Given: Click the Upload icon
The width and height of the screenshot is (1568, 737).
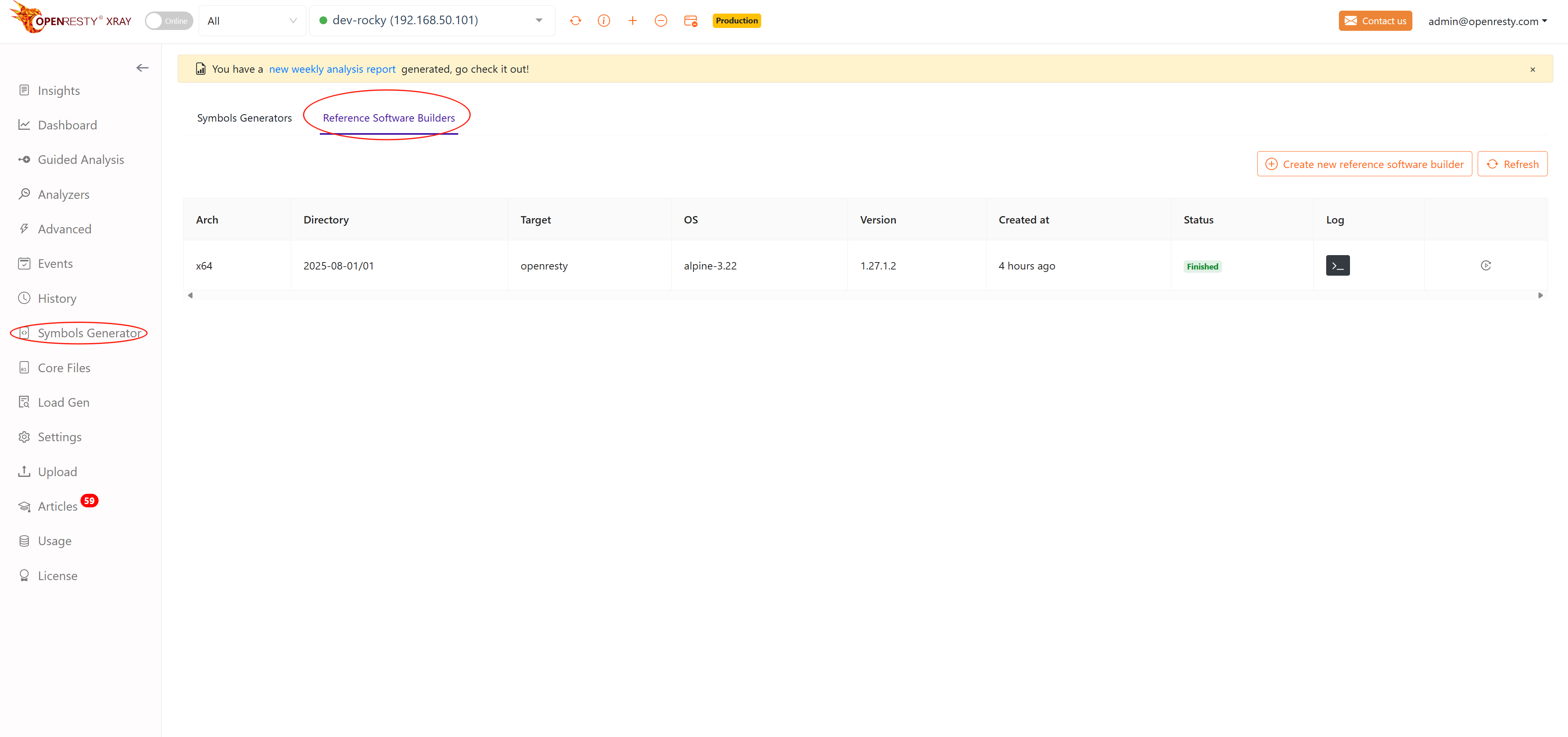Looking at the screenshot, I should point(24,472).
